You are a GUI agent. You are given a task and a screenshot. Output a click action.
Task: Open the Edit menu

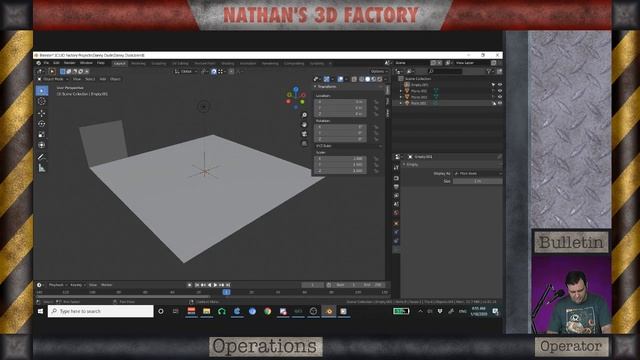click(x=56, y=63)
